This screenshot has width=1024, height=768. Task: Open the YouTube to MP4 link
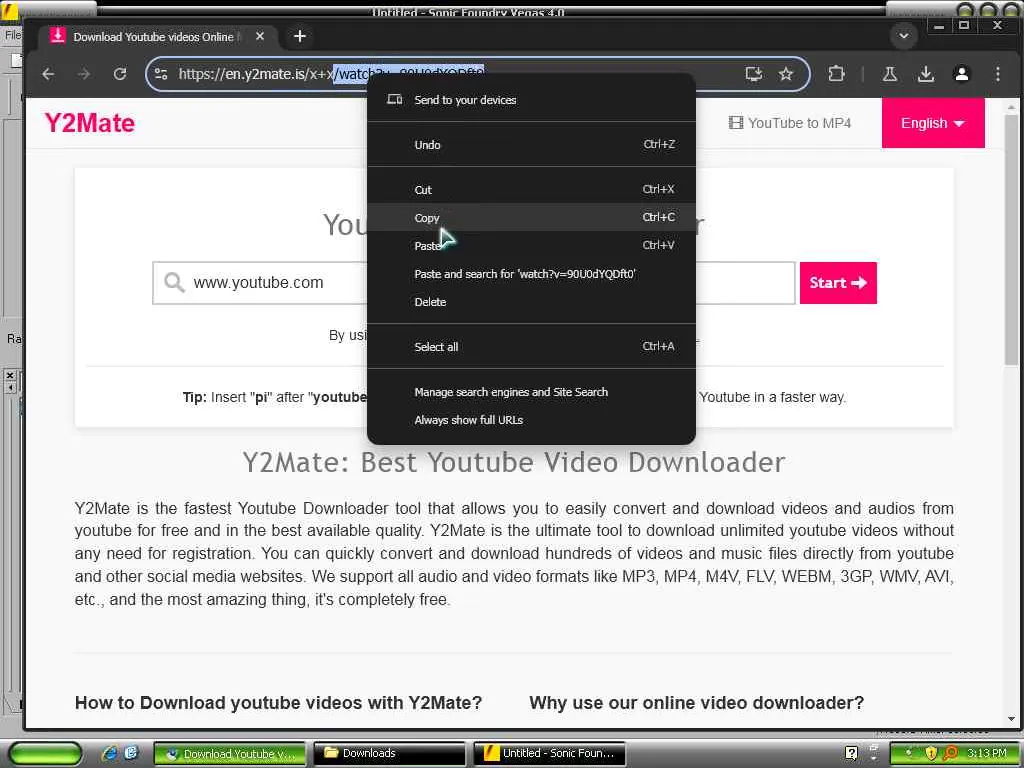pyautogui.click(x=790, y=123)
